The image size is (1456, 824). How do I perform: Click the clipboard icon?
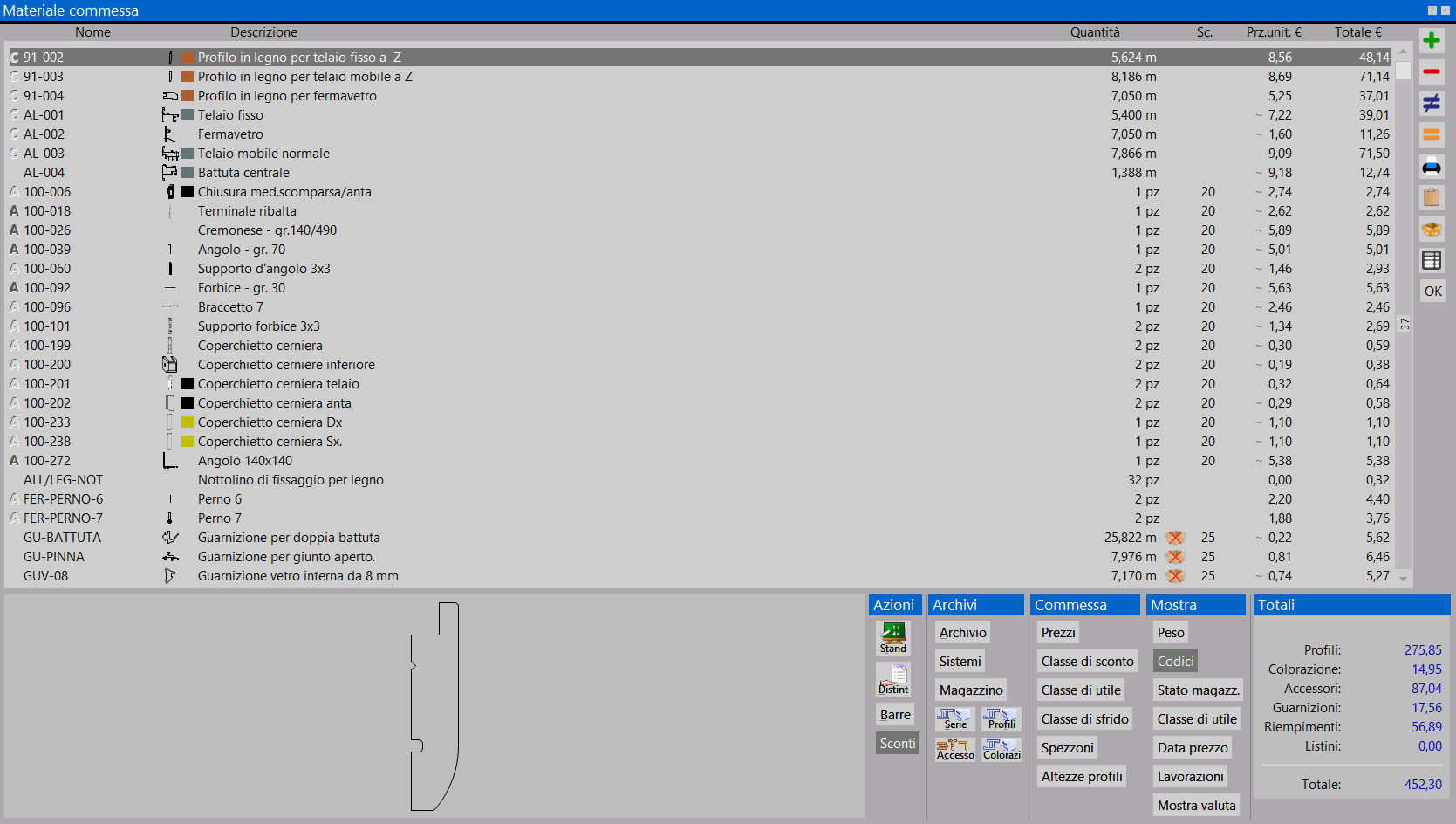pos(1432,197)
